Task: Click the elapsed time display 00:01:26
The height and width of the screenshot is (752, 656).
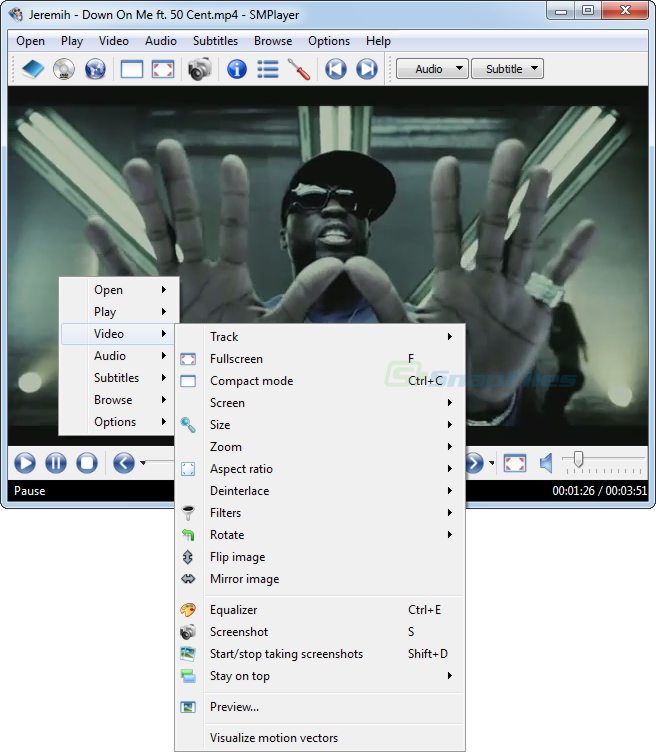Action: [573, 491]
